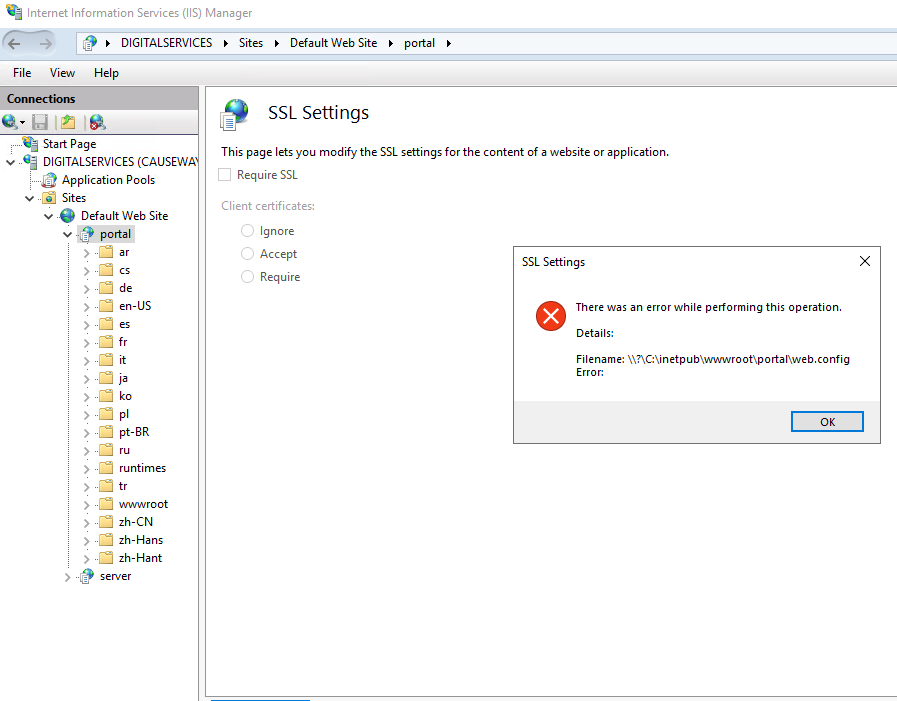897x701 pixels.
Task: Open the Help menu
Action: tap(106, 73)
